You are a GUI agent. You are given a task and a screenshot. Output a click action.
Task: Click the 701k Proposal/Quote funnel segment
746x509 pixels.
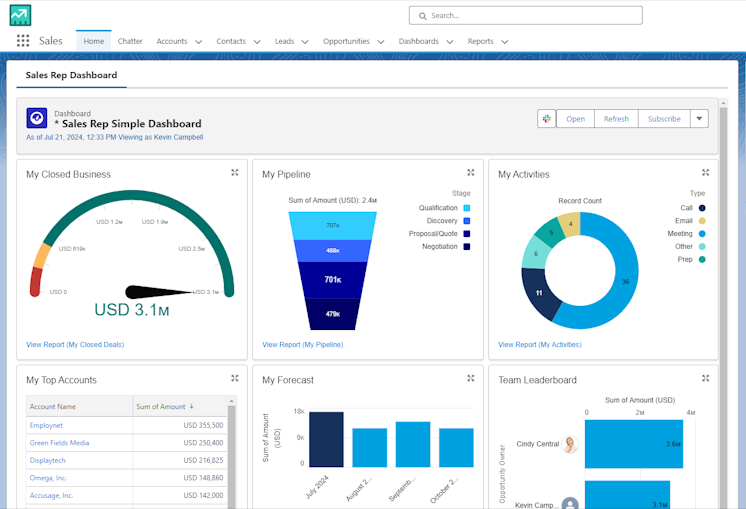333,280
